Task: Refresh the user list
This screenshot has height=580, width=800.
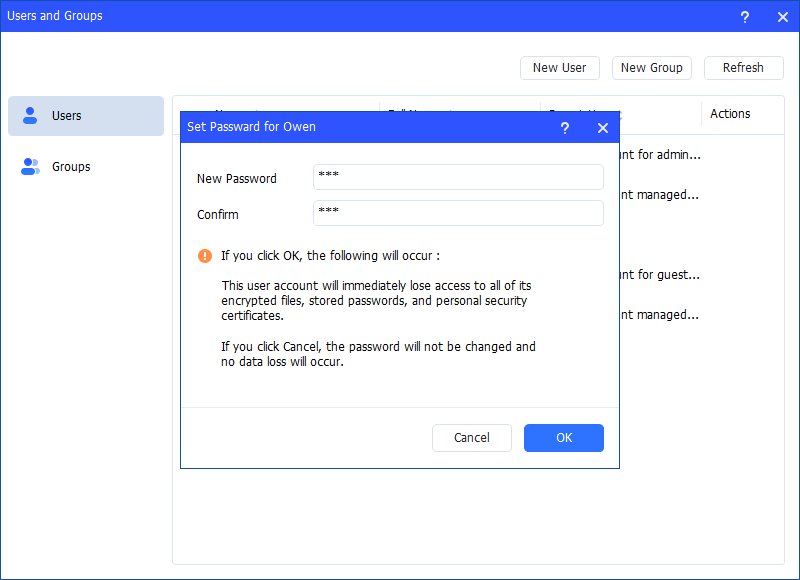Action: pos(743,68)
